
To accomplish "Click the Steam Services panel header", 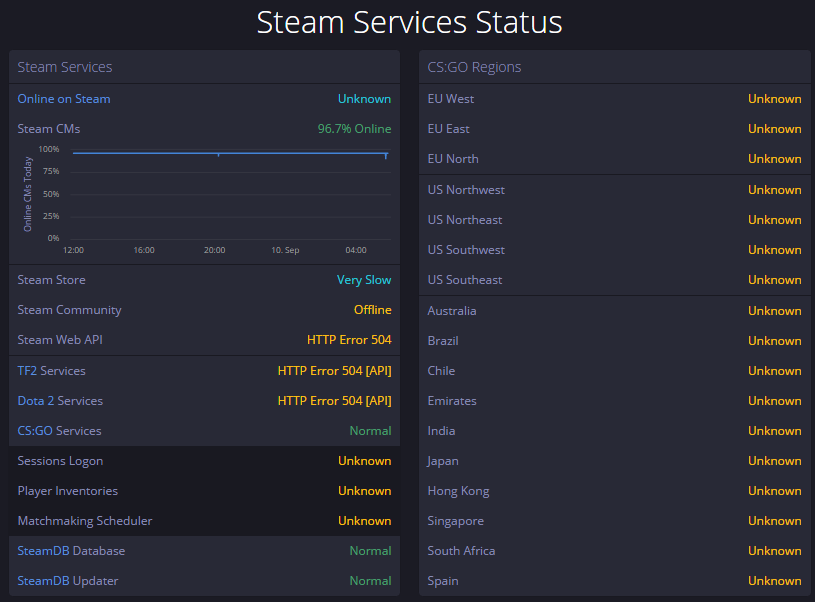I will coord(64,67).
